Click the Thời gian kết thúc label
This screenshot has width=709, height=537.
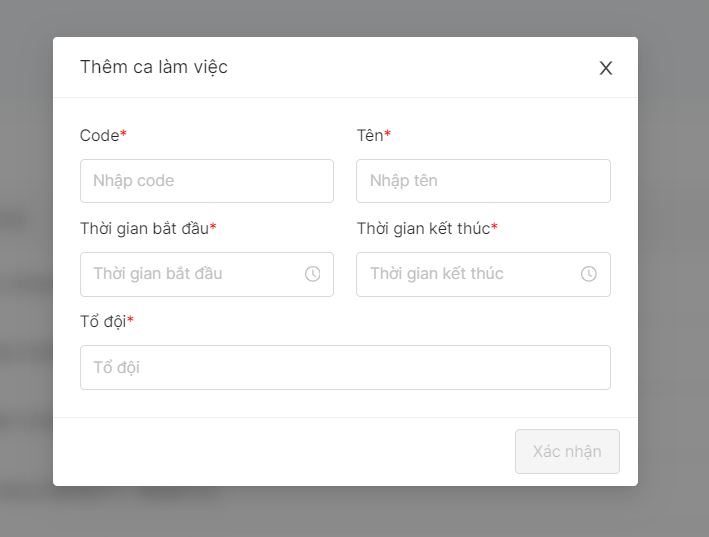[x=423, y=228]
